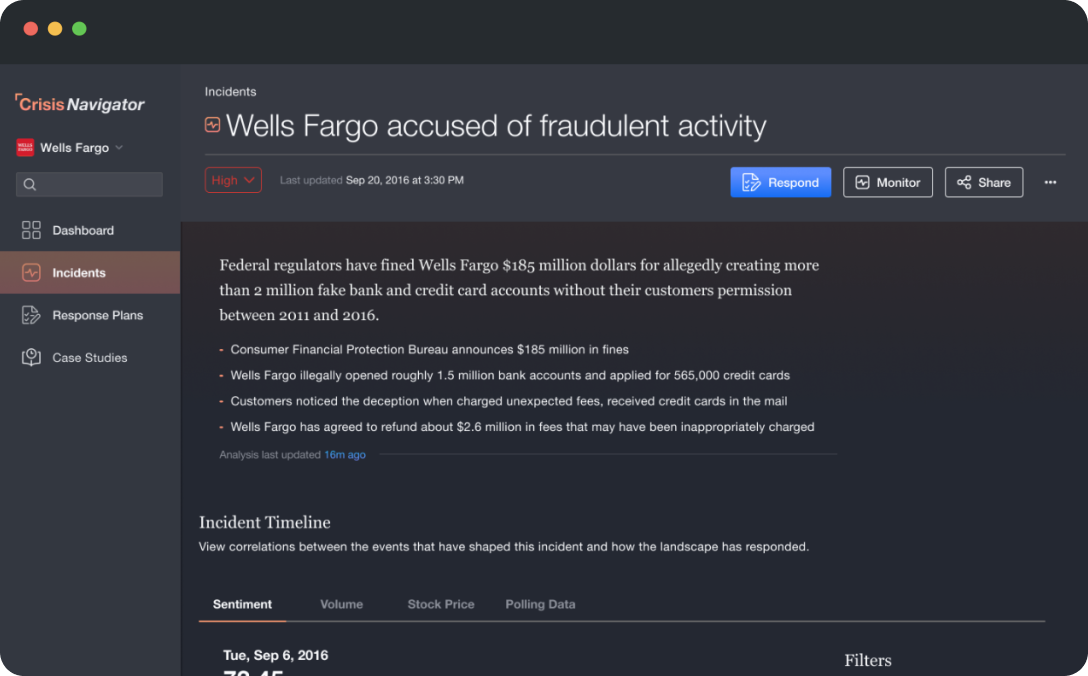Go to Incidents breadcrumb above the title
This screenshot has width=1088, height=676.
[x=230, y=92]
